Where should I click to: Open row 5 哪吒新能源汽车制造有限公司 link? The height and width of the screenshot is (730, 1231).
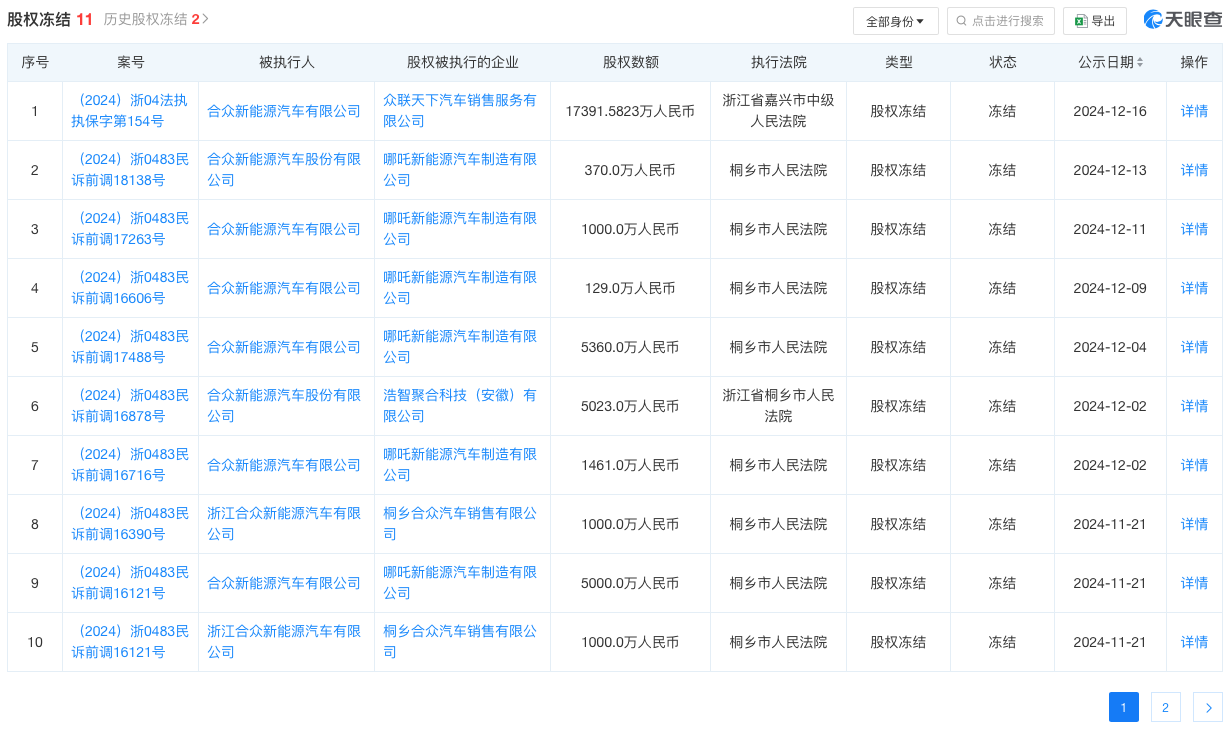[460, 347]
